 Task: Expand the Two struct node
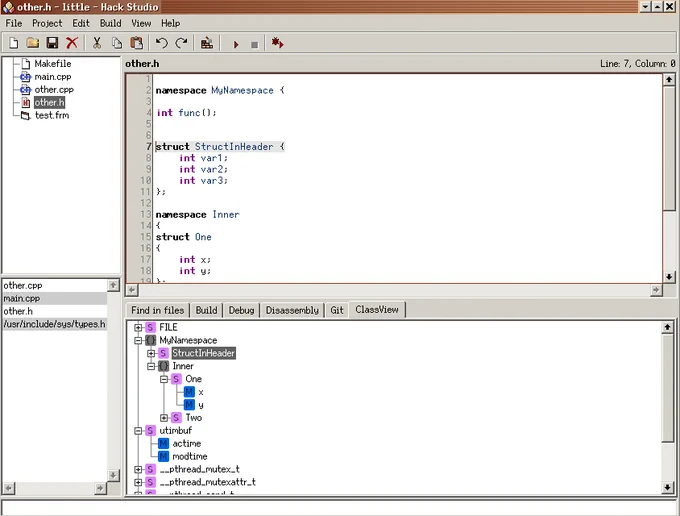coord(164,418)
